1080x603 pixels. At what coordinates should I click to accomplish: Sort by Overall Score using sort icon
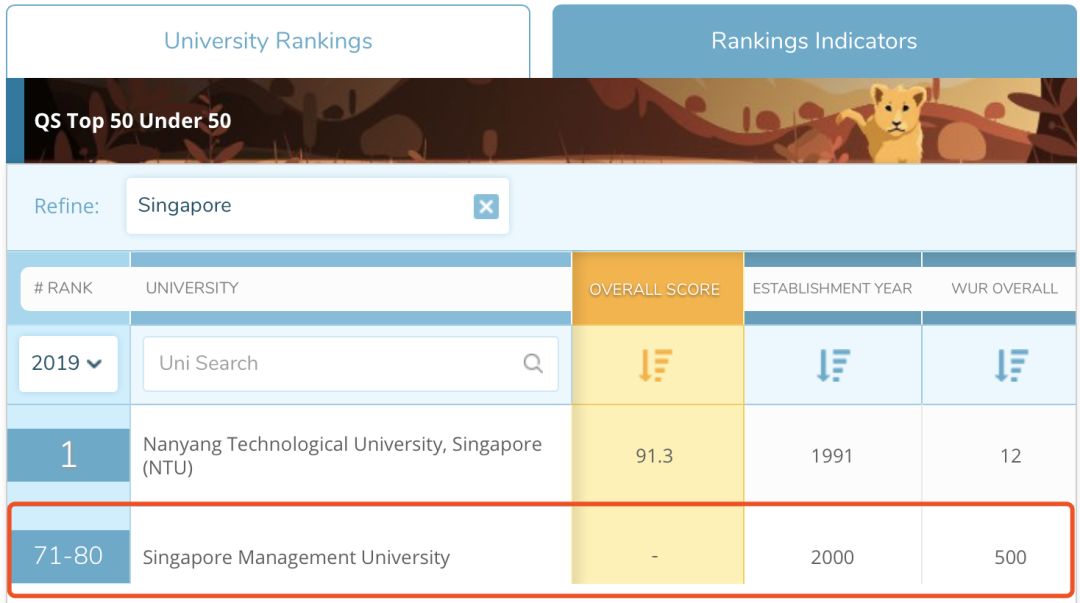(656, 365)
